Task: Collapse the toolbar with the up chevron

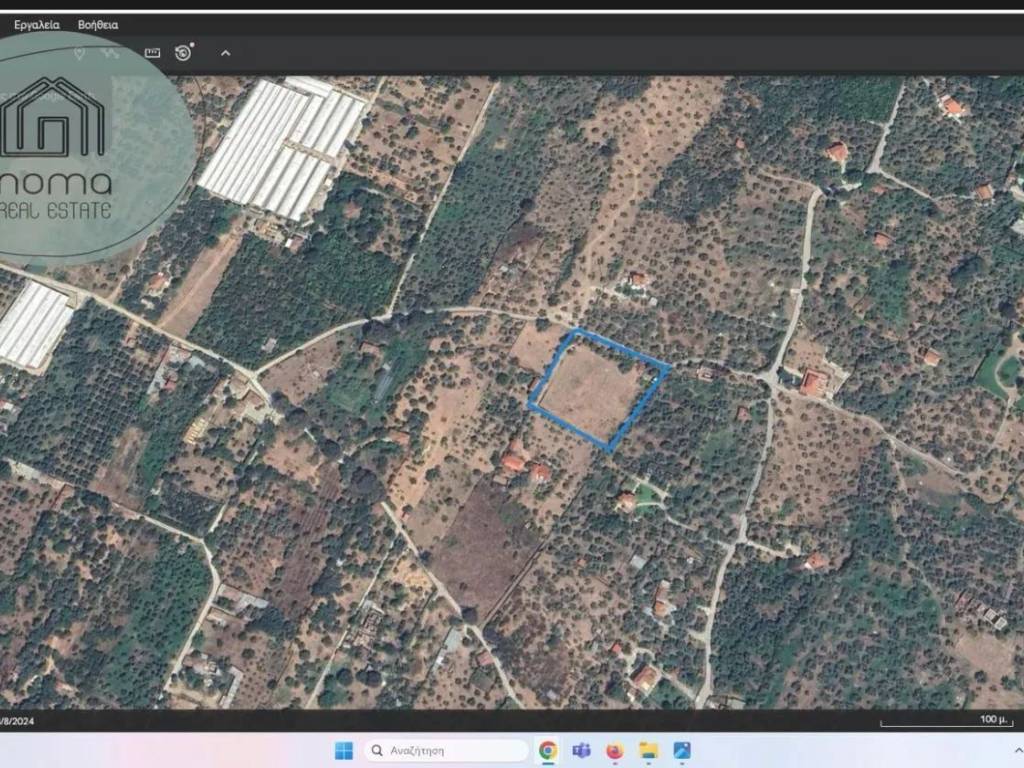Action: (225, 53)
